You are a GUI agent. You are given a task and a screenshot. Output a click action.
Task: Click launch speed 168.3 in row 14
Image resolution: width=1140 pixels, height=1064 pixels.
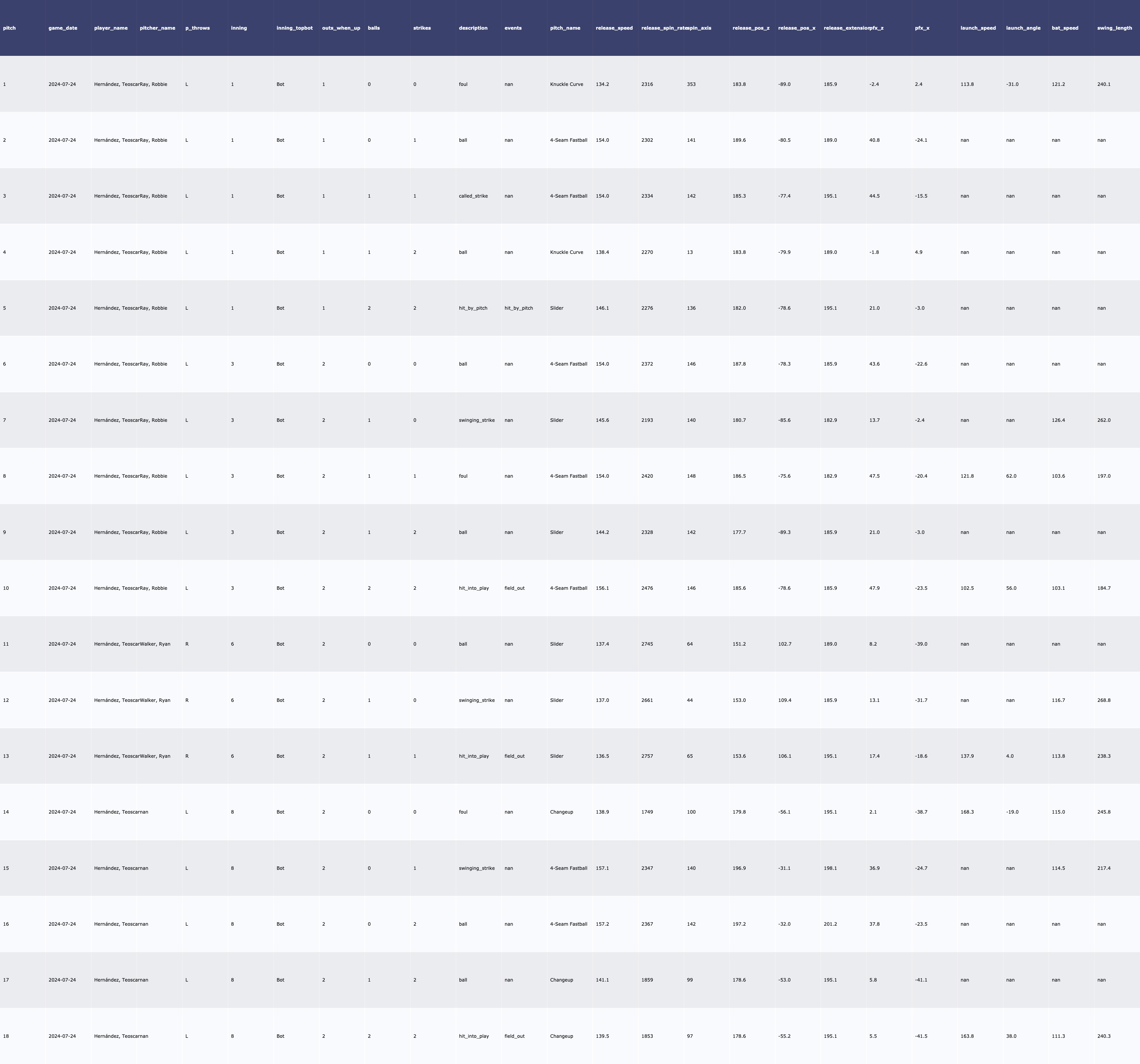coord(967,812)
